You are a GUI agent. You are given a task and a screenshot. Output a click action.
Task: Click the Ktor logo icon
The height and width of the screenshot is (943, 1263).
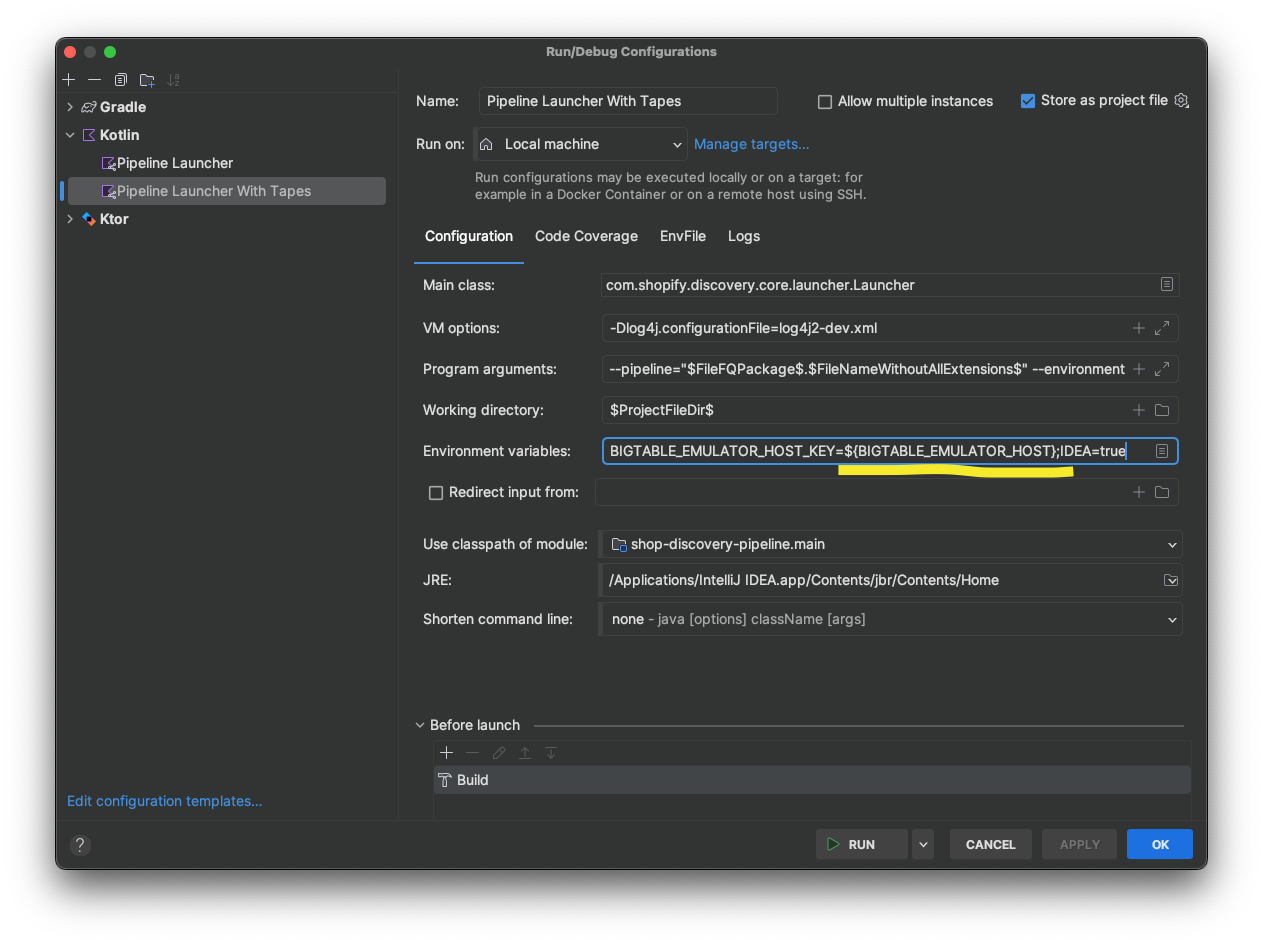click(89, 219)
